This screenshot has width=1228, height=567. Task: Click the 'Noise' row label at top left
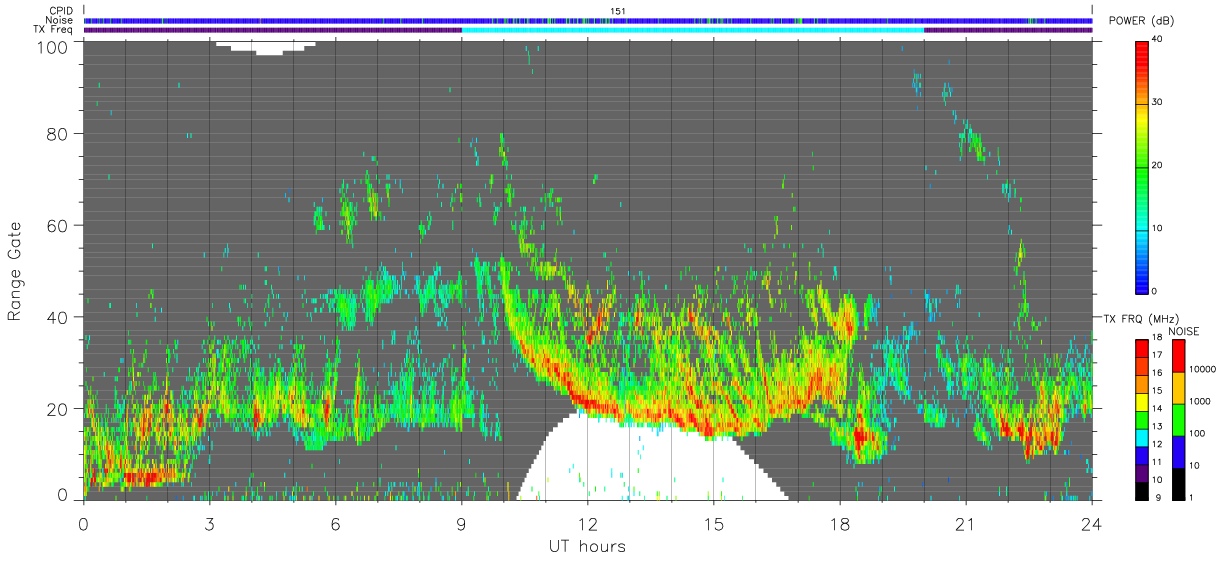point(60,20)
